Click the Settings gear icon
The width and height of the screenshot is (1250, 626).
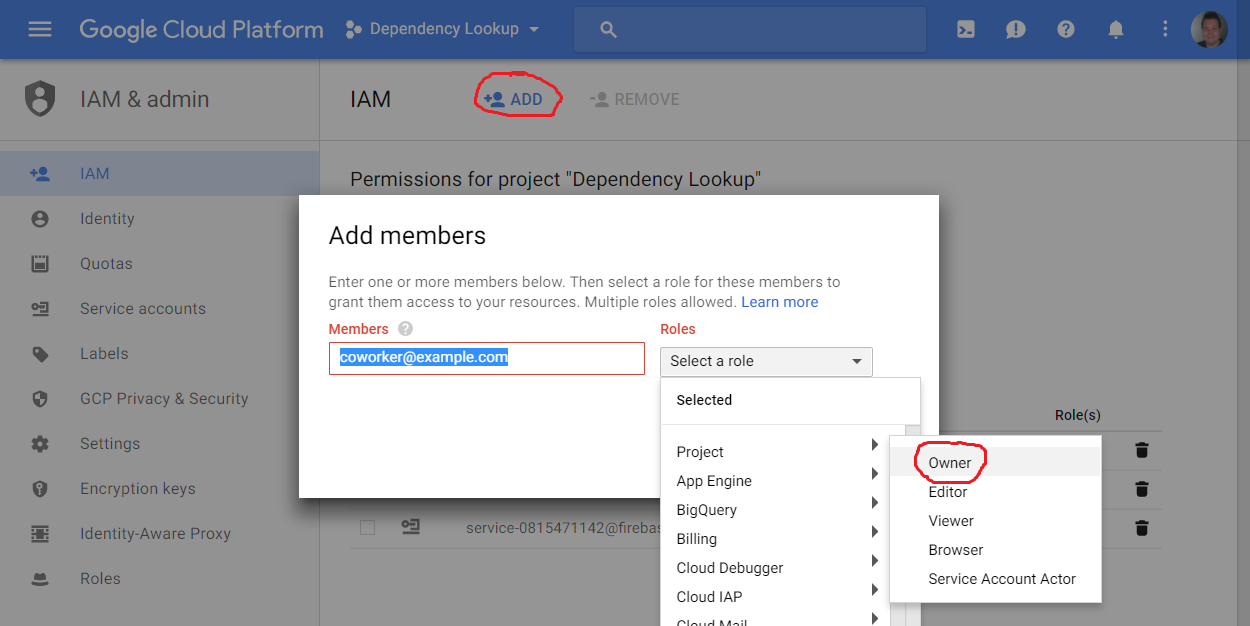40,444
